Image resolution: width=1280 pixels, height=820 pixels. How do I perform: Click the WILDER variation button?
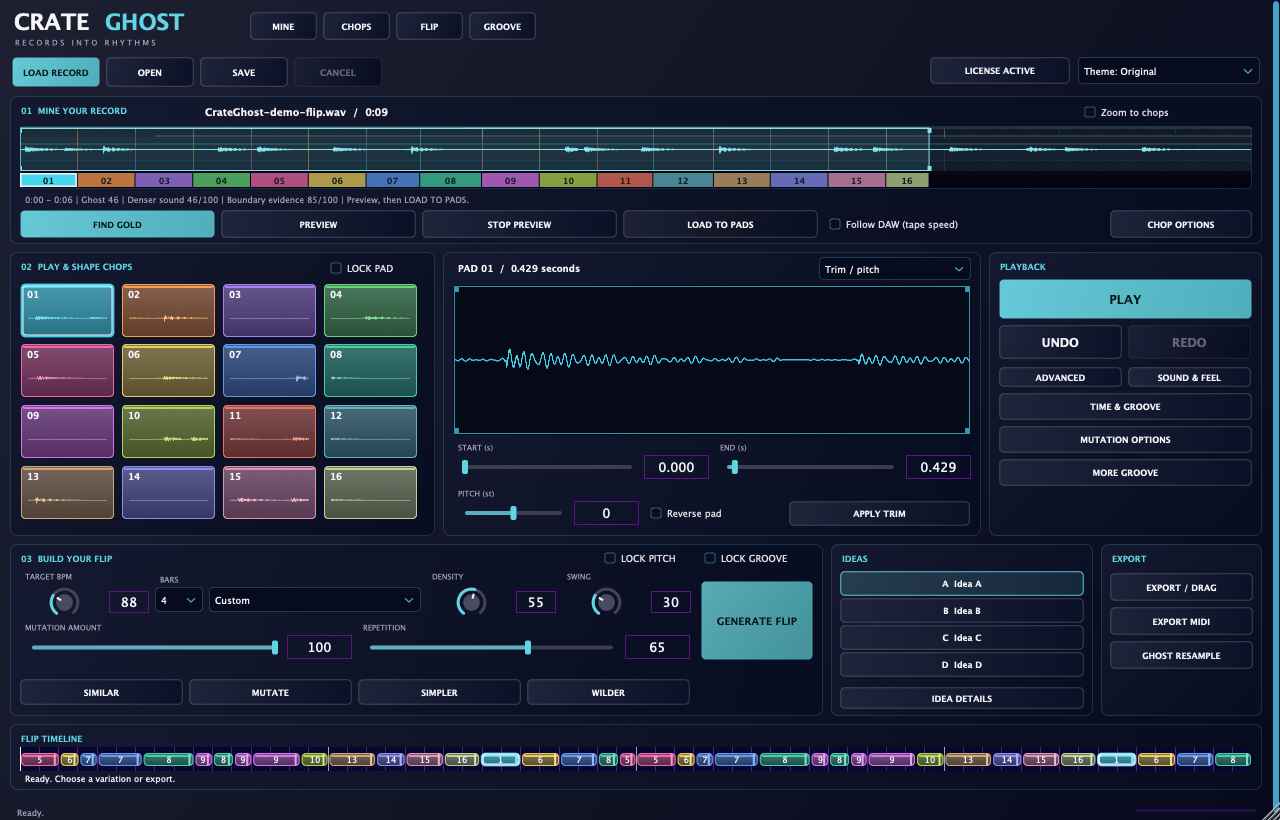[x=608, y=692]
